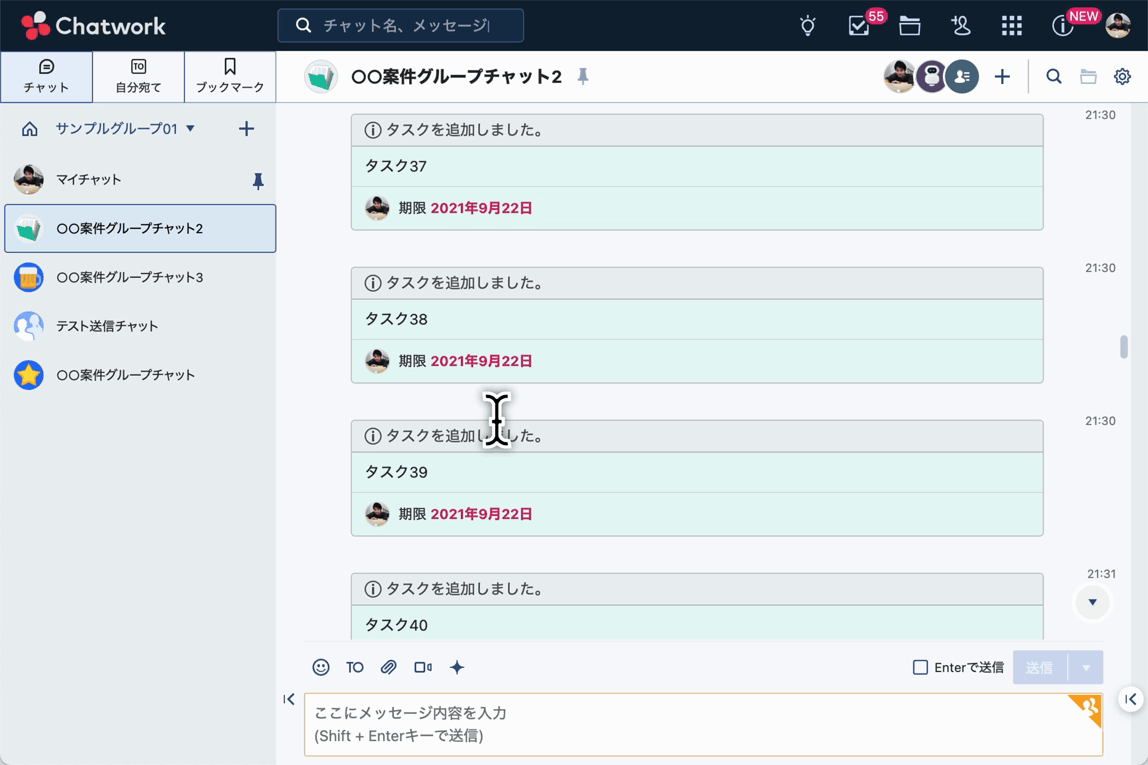1148x765 pixels.
Task: Switch to チャット tab
Action: tap(46, 76)
